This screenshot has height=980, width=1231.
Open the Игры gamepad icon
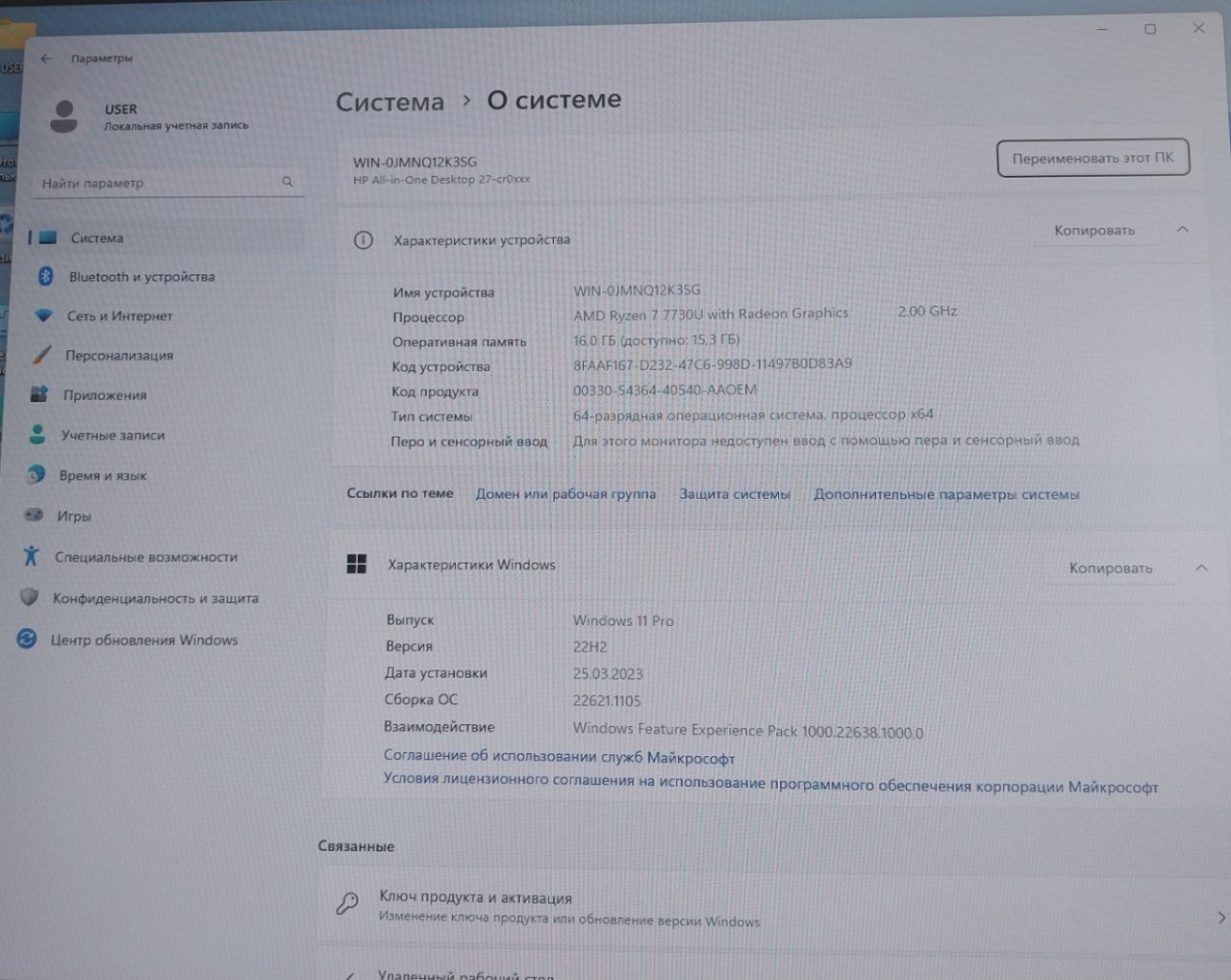coord(34,515)
